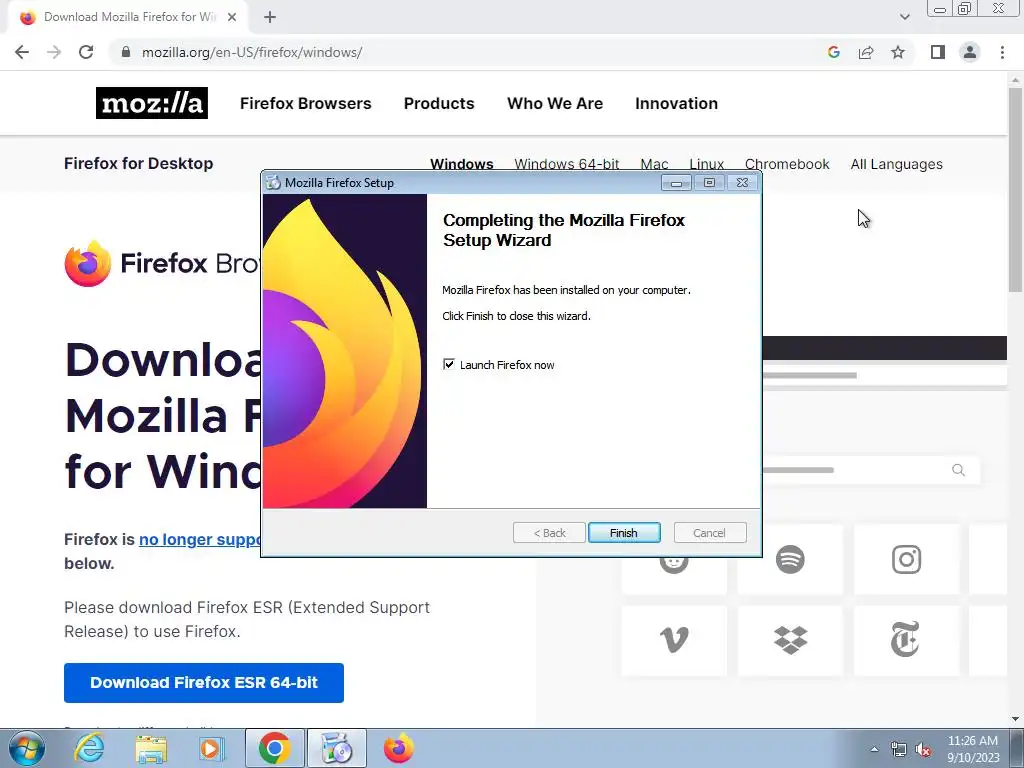Bookmark this page with the star icon
1024x768 pixels.
point(898,52)
